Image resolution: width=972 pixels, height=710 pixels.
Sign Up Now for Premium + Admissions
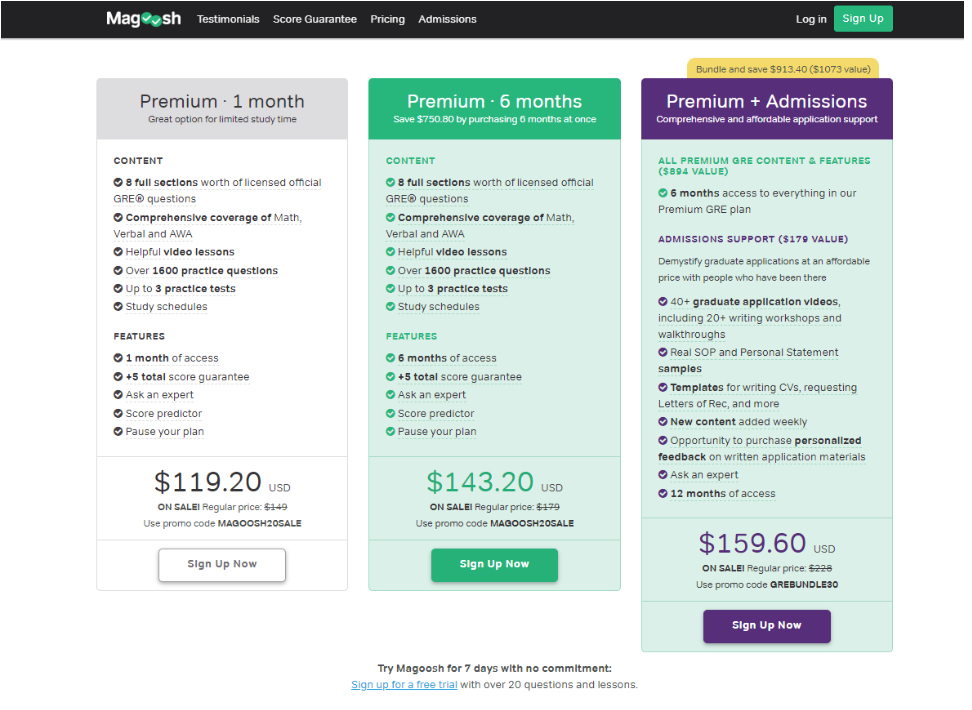coord(767,626)
